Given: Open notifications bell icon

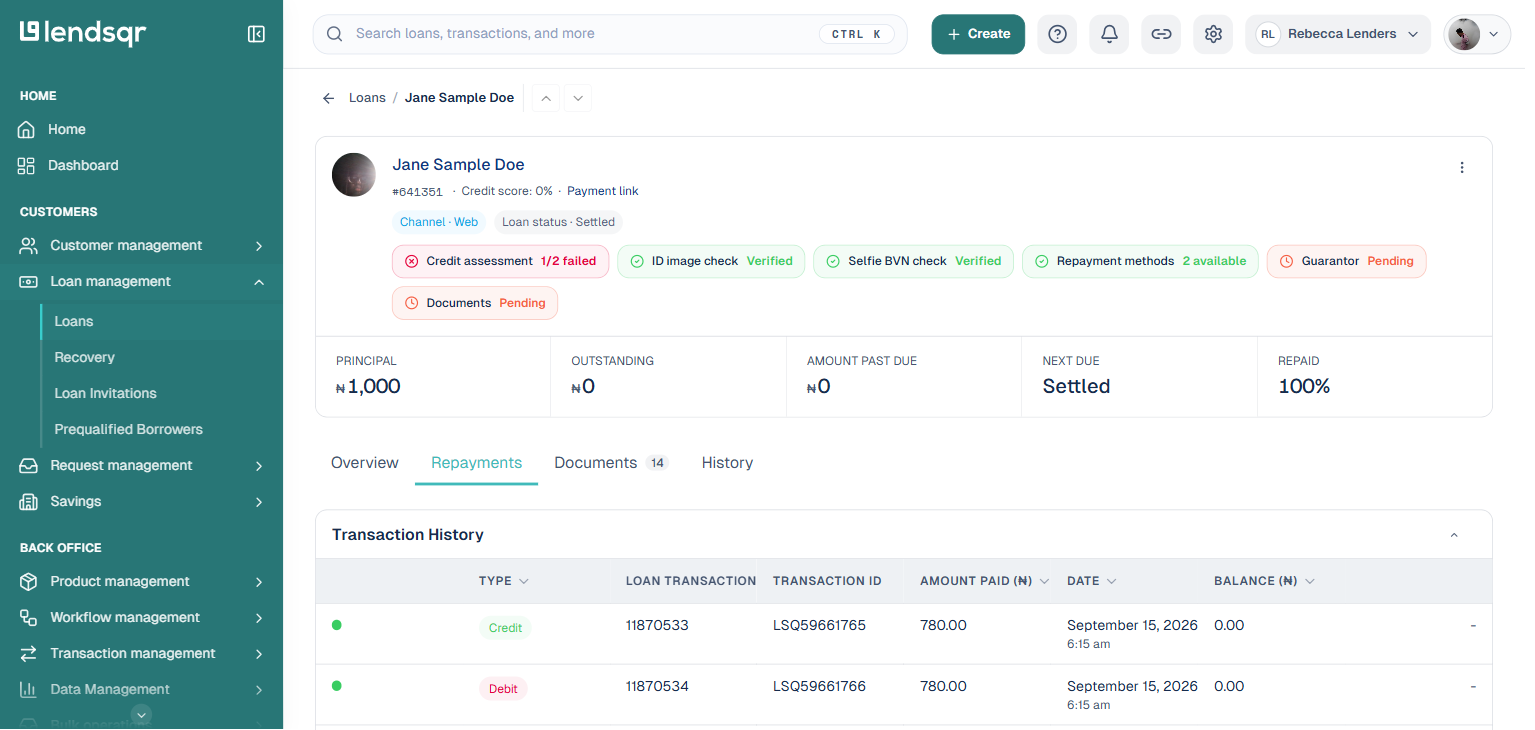Looking at the screenshot, I should click(x=1109, y=34).
